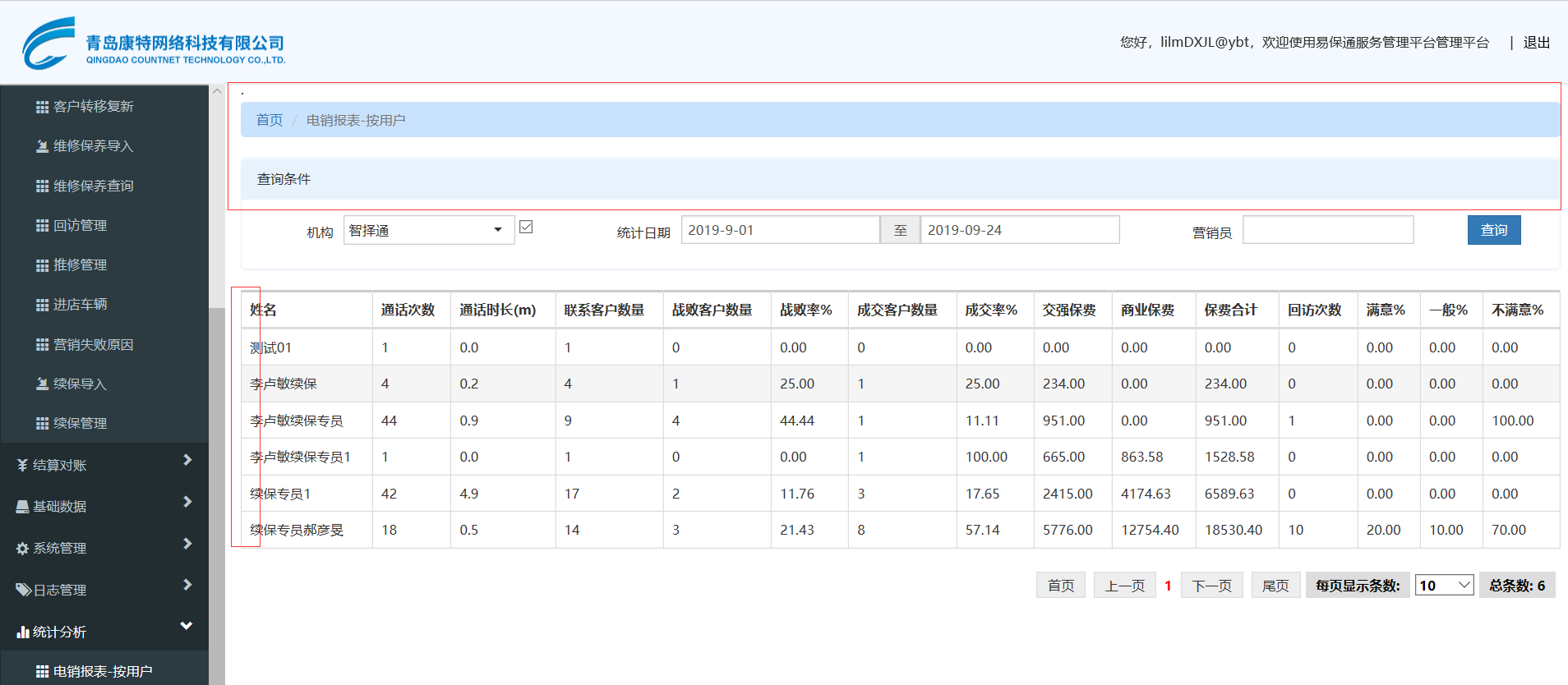
Task: Click the grid icon beside 维修保养查询
Action: [x=42, y=186]
